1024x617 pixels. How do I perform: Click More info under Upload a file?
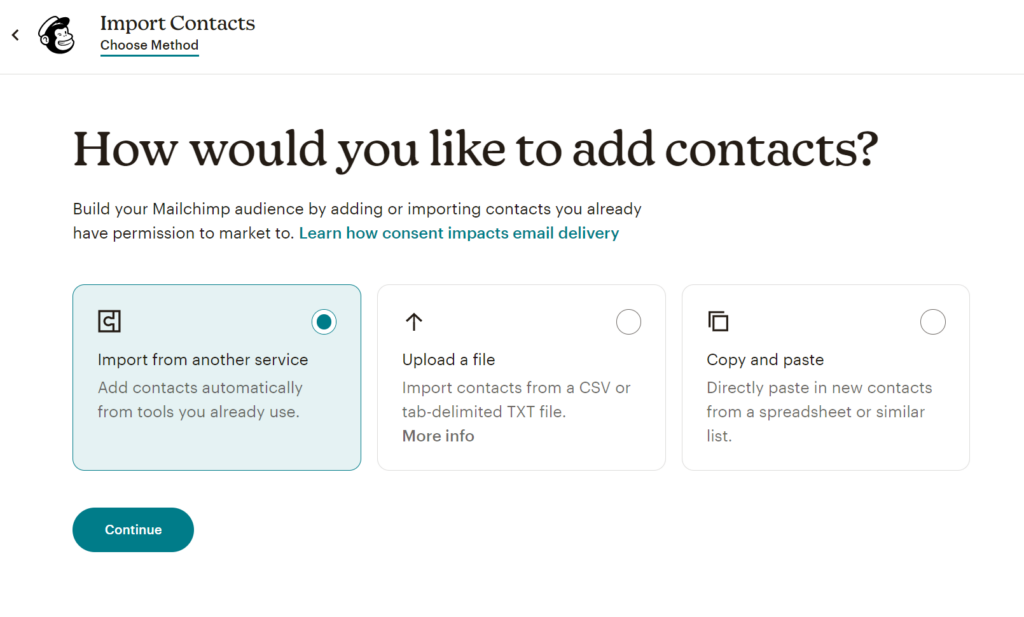(437, 435)
